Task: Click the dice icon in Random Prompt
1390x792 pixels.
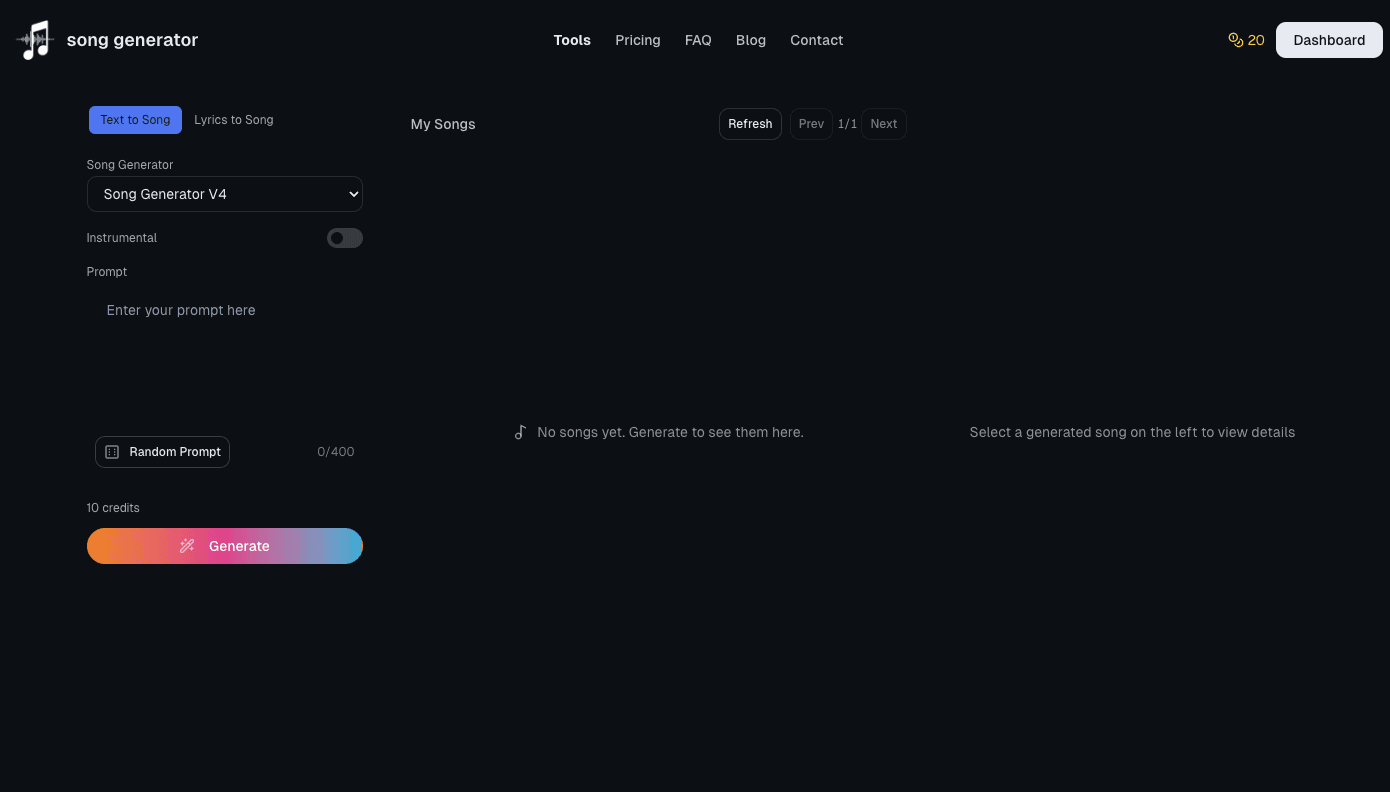Action: (112, 452)
